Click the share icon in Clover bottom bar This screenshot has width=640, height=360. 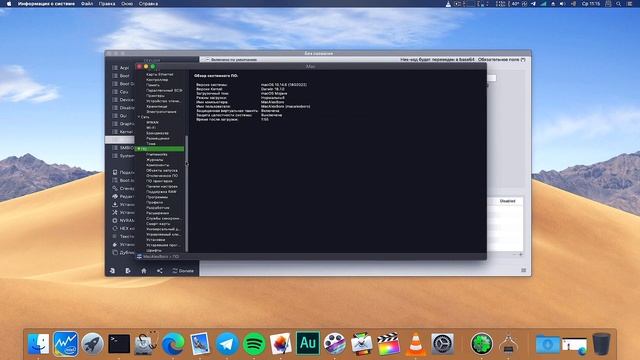click(160, 271)
